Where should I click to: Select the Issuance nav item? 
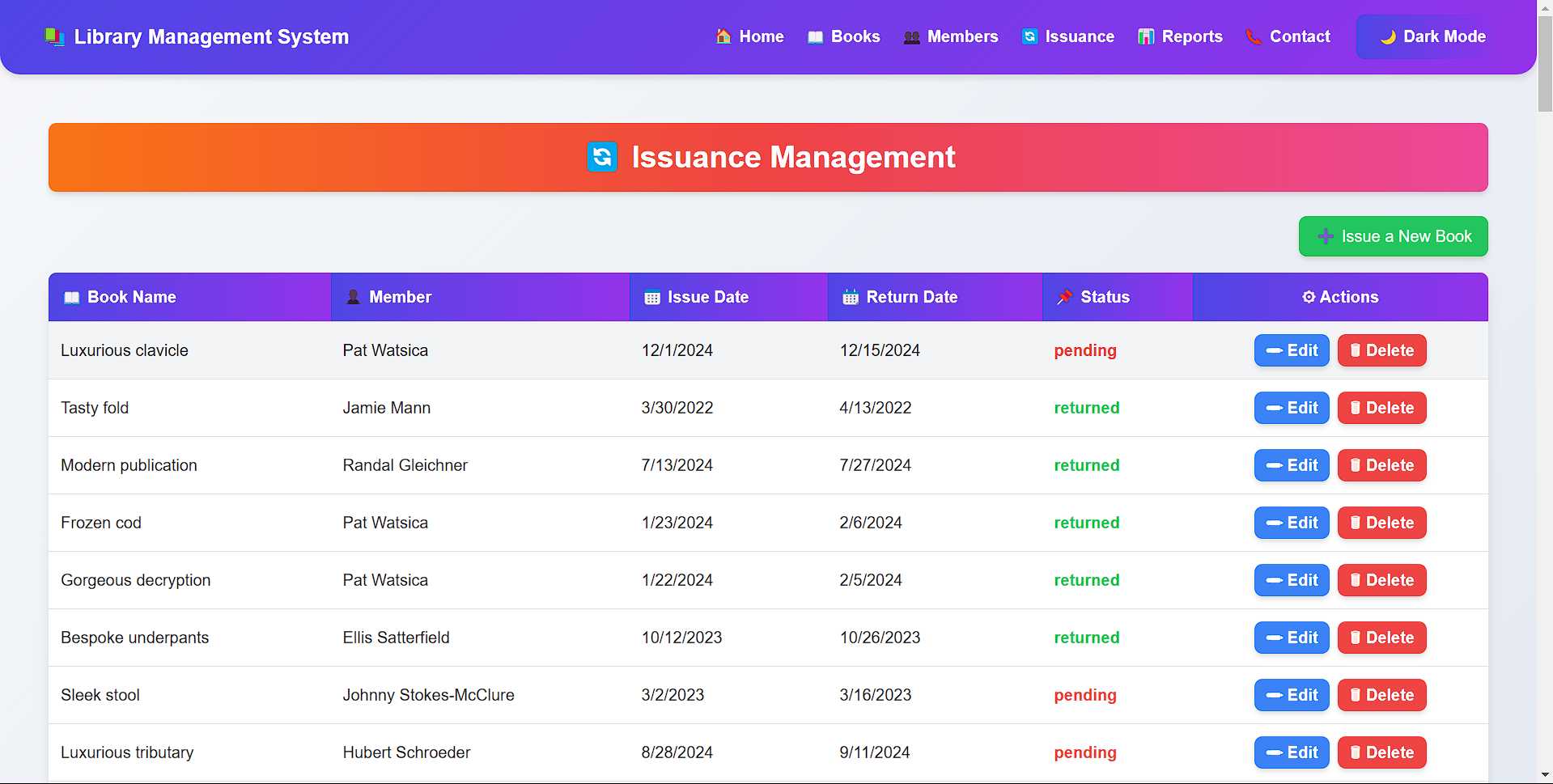click(x=1068, y=36)
